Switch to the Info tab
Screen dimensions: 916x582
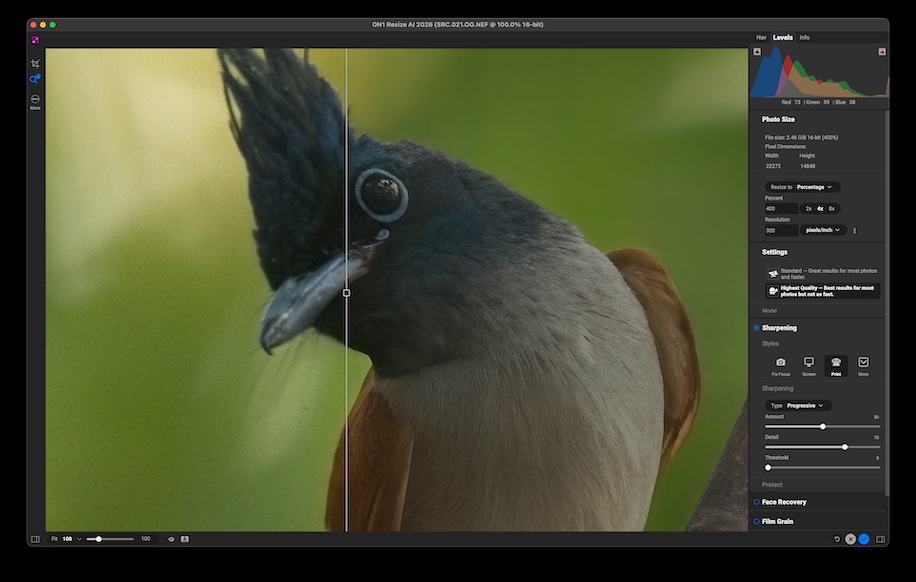tap(804, 37)
